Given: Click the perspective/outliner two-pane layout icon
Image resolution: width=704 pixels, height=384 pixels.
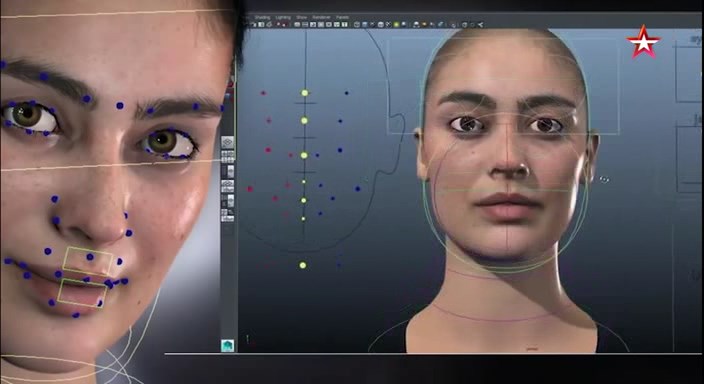Looking at the screenshot, I should [228, 171].
